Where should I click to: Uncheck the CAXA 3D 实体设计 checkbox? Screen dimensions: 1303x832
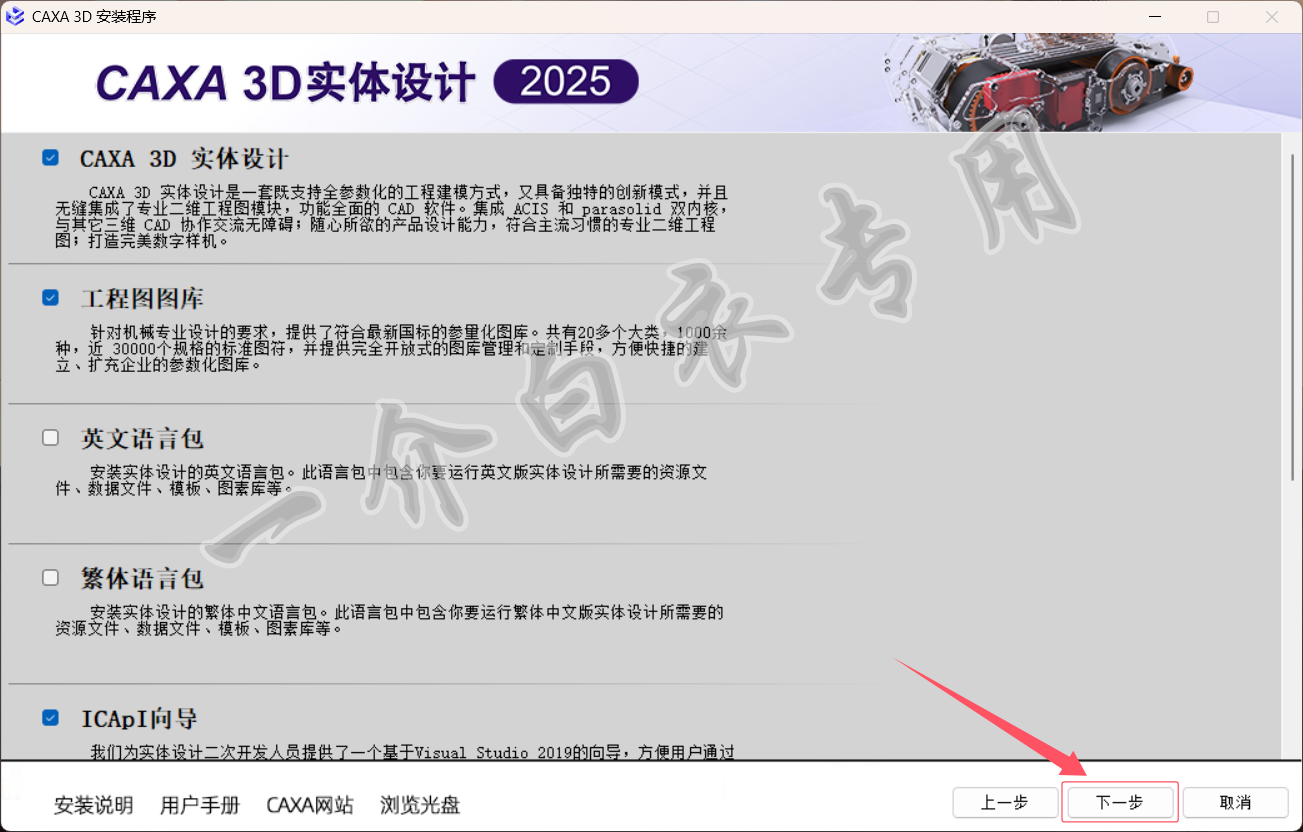[x=50, y=158]
